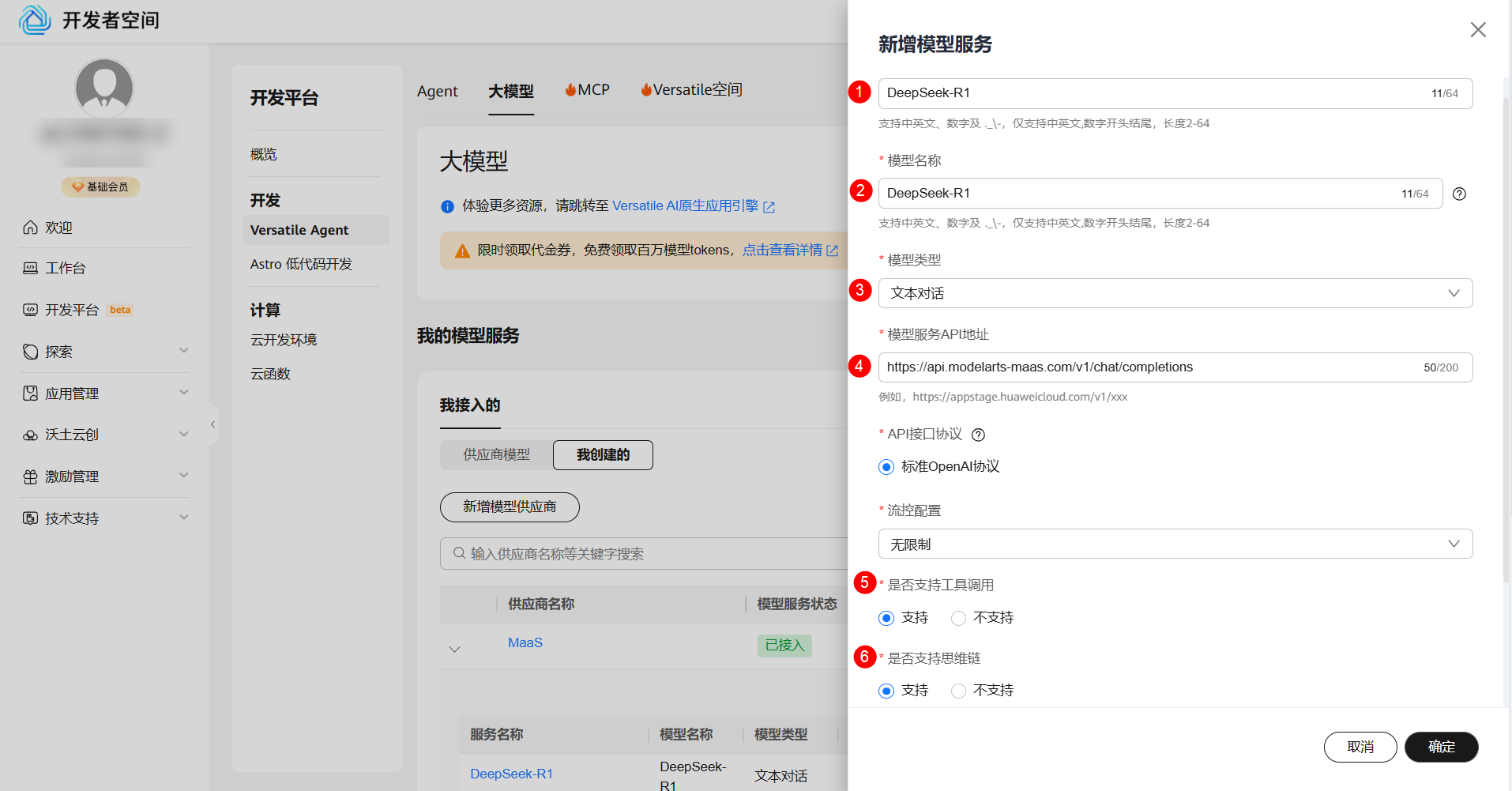
Task: Close the 新增模型服务 panel
Action: [1478, 29]
